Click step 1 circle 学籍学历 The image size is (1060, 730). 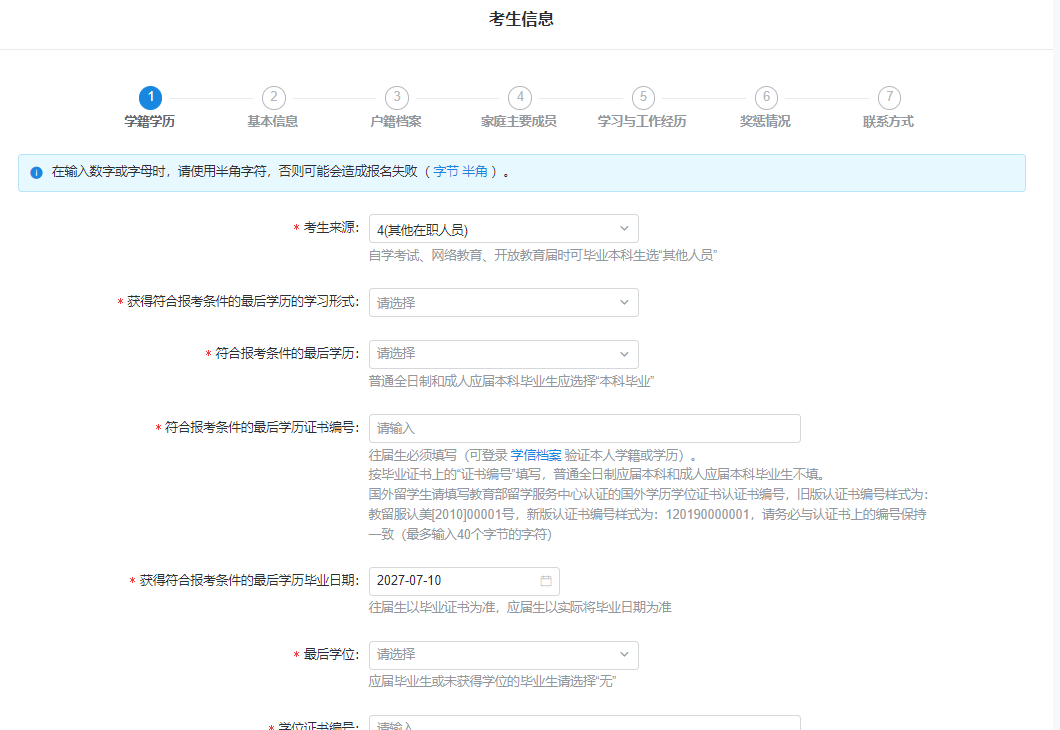pyautogui.click(x=150, y=97)
